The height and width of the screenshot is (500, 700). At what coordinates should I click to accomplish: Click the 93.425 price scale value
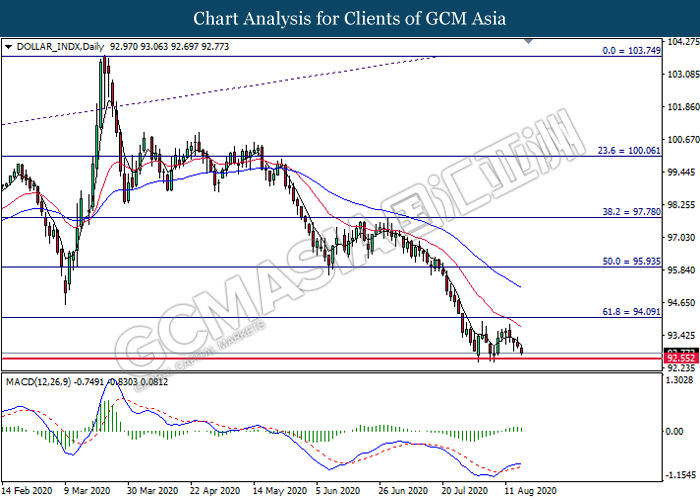click(682, 335)
